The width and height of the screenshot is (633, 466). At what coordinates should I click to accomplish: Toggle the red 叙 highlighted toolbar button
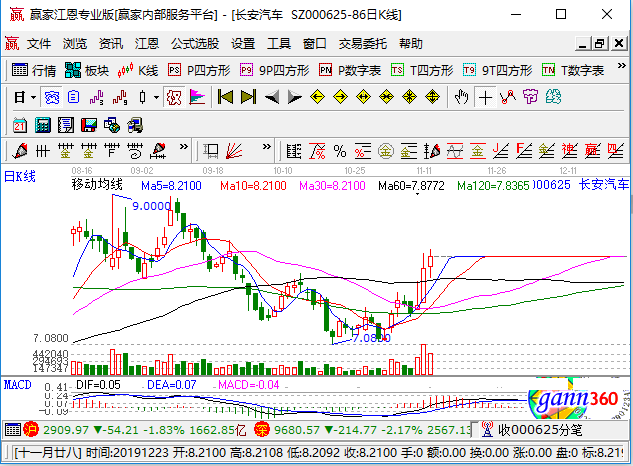click(174, 97)
